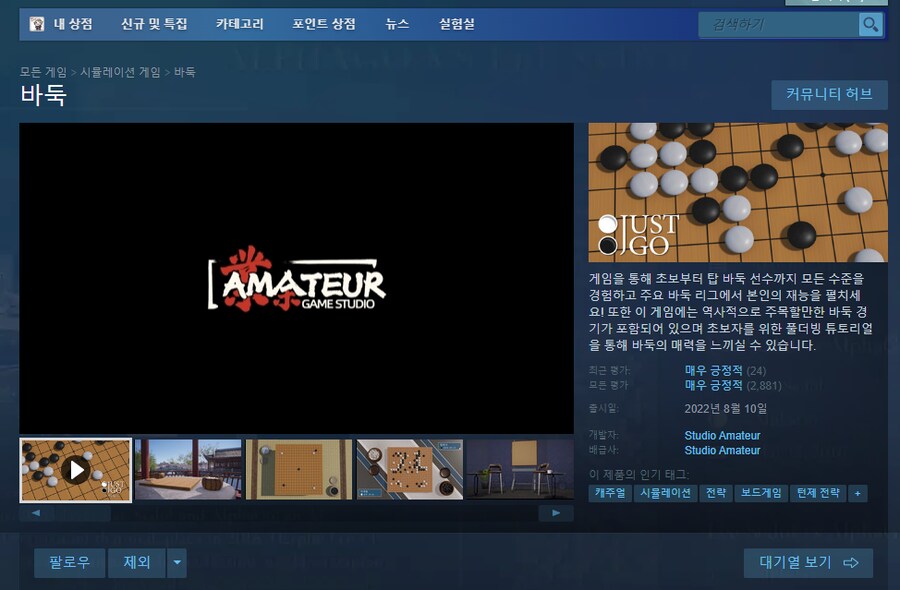Click the 팔로우 button
This screenshot has height=590, width=900.
[69, 562]
